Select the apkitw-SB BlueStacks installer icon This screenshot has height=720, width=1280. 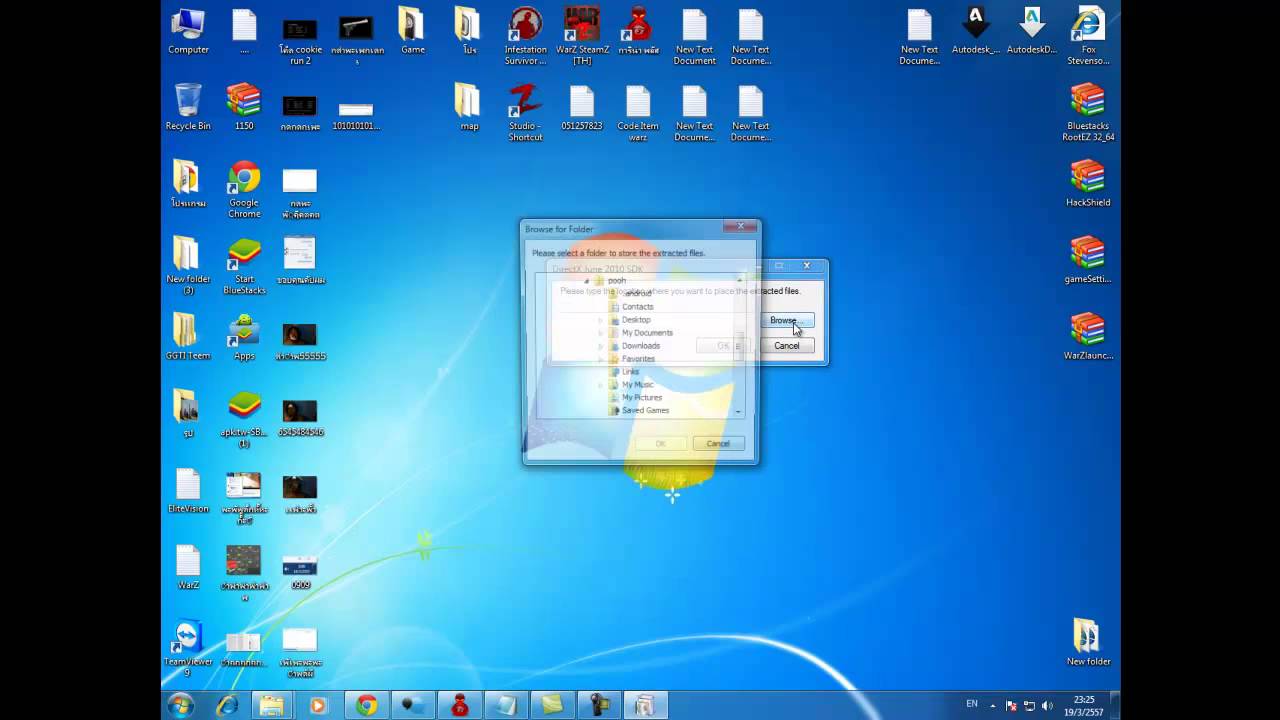pyautogui.click(x=244, y=420)
